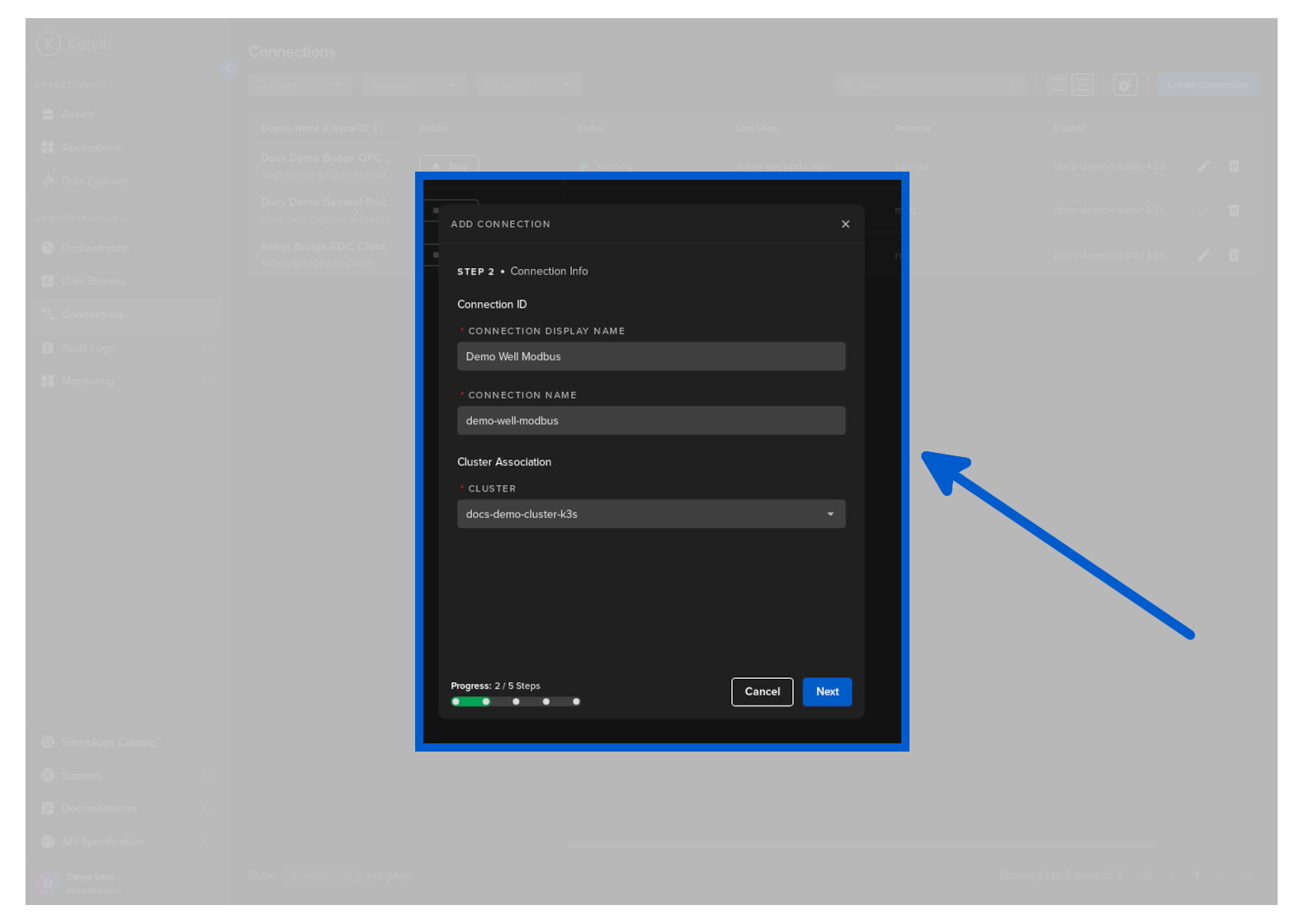Open Assets from the sidebar
The height and width of the screenshot is (924, 1304).
click(x=78, y=115)
